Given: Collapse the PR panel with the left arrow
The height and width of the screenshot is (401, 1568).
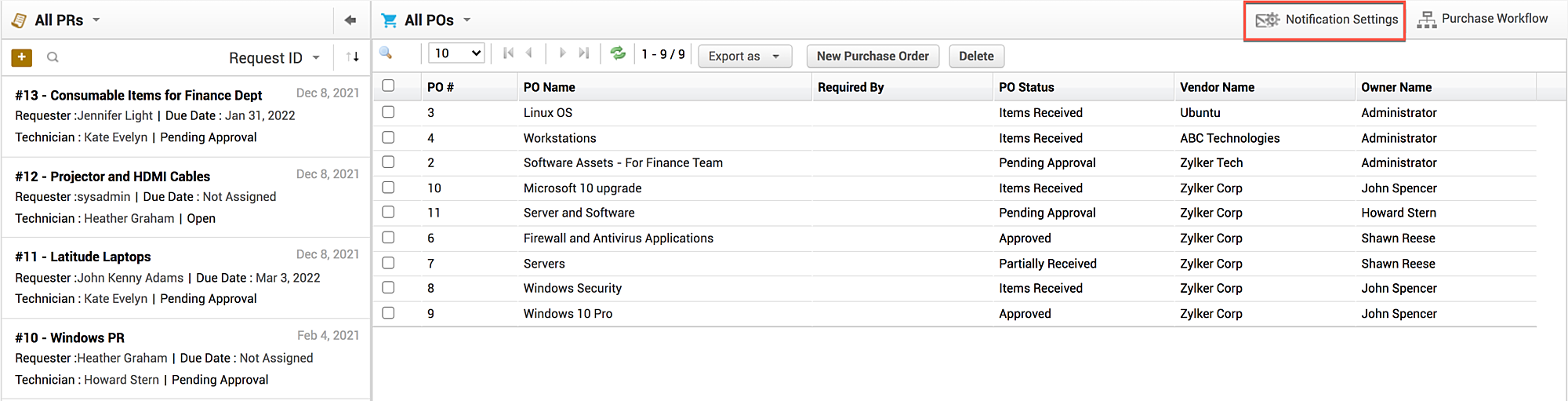Looking at the screenshot, I should coord(350,20).
